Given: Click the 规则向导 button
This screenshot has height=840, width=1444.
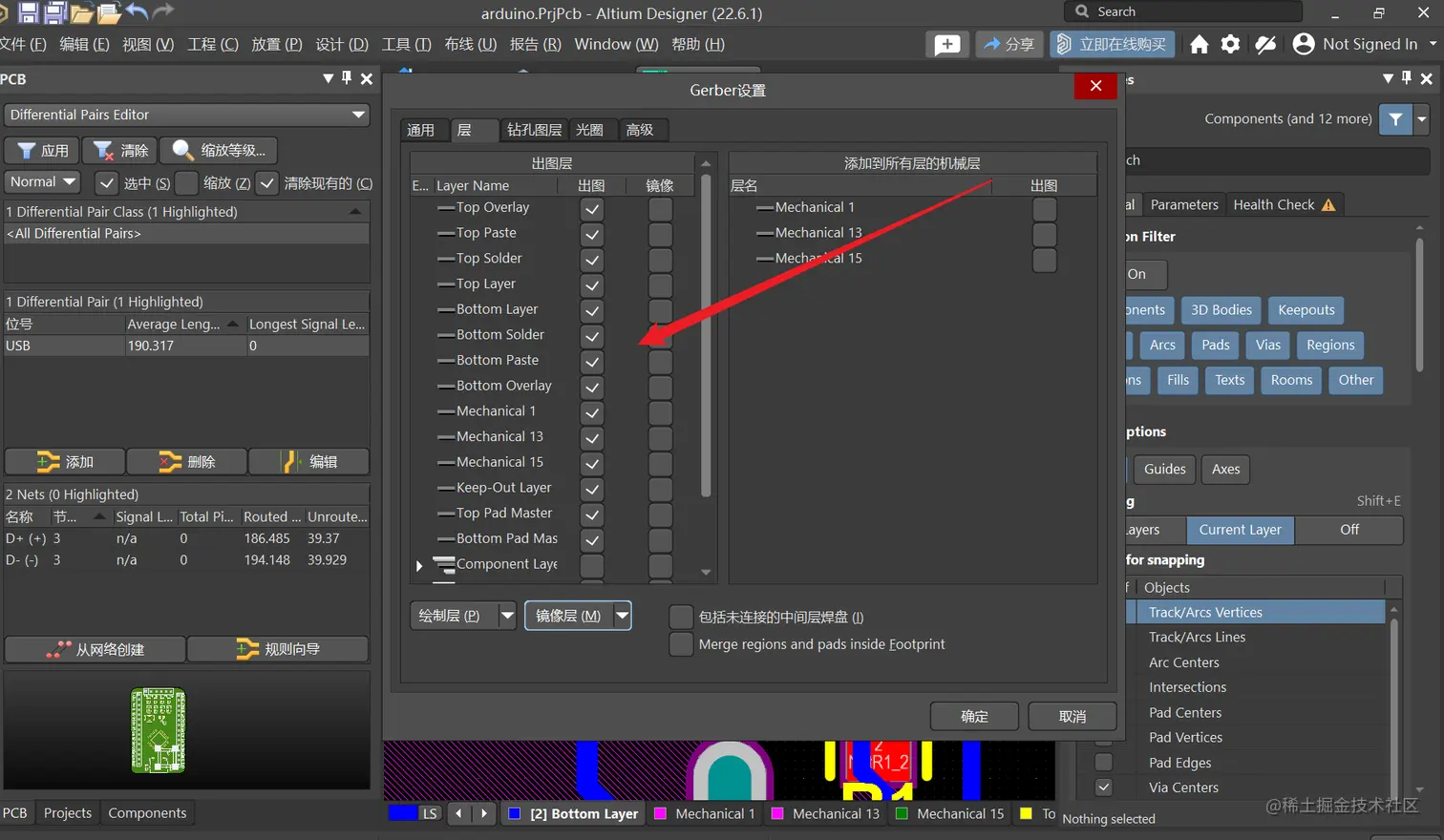Looking at the screenshot, I should [278, 649].
